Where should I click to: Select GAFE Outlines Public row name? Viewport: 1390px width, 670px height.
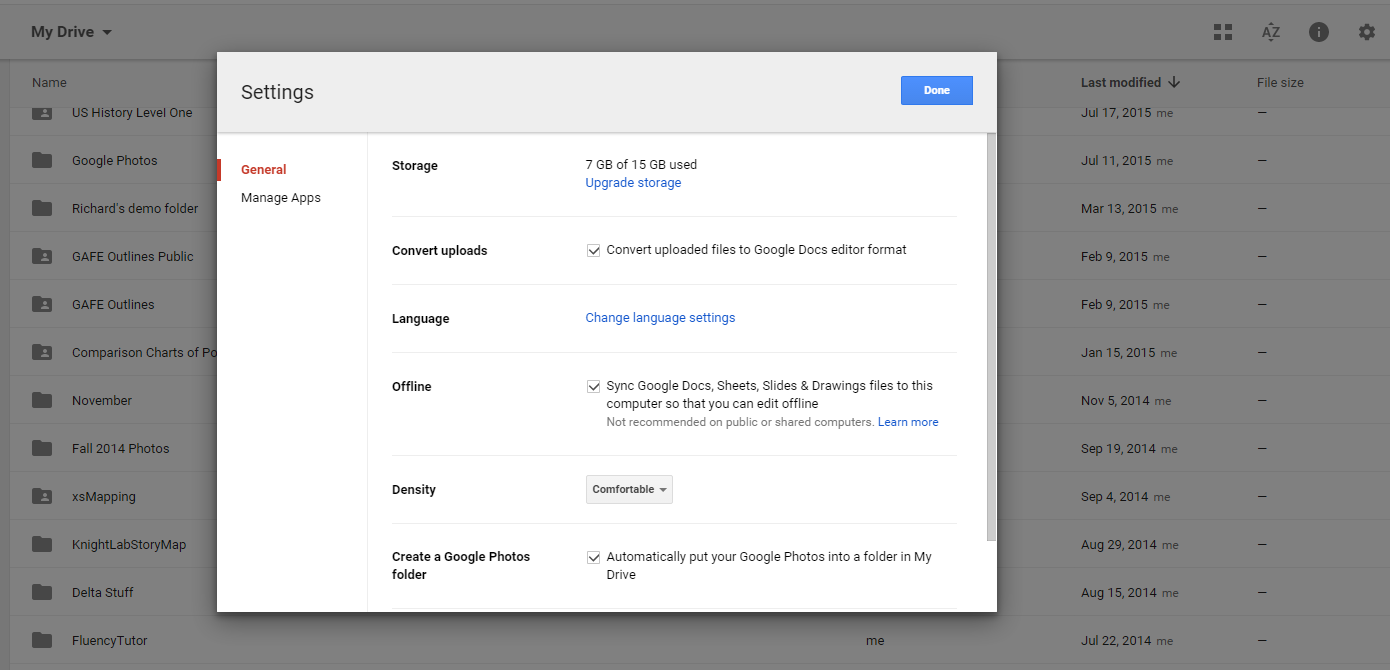(x=133, y=257)
